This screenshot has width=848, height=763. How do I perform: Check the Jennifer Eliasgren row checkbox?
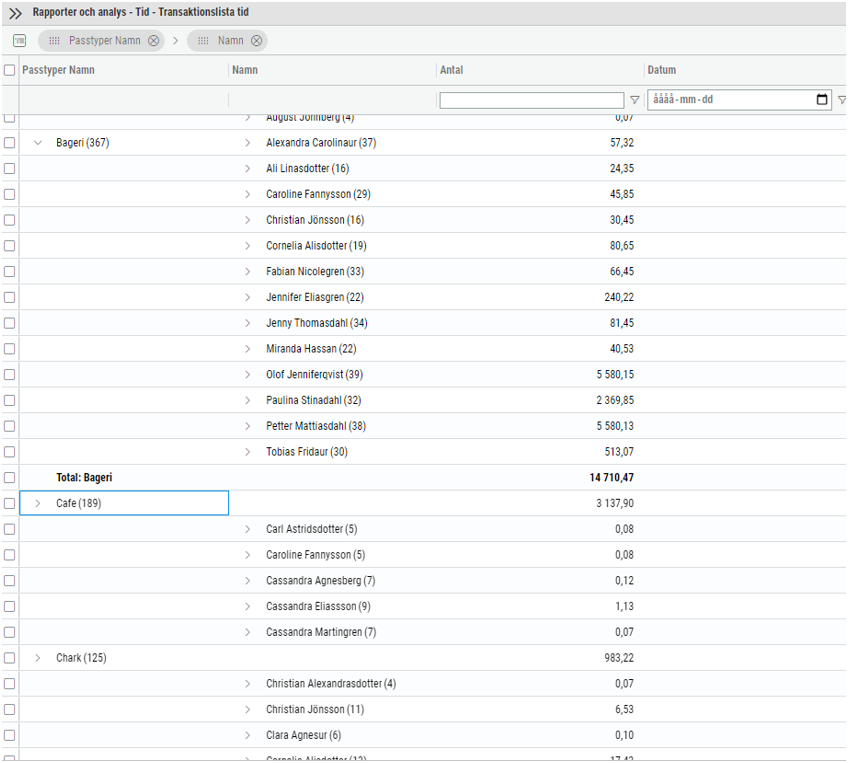pyautogui.click(x=9, y=297)
